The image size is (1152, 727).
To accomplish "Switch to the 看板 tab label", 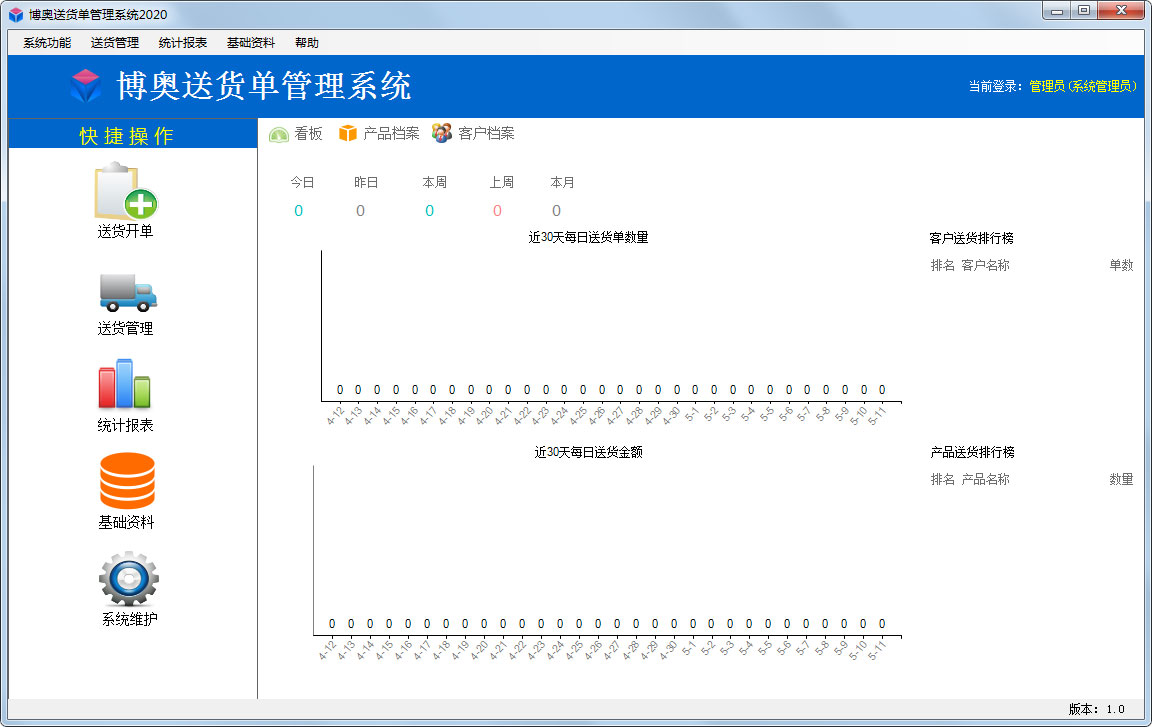I will pyautogui.click(x=309, y=134).
